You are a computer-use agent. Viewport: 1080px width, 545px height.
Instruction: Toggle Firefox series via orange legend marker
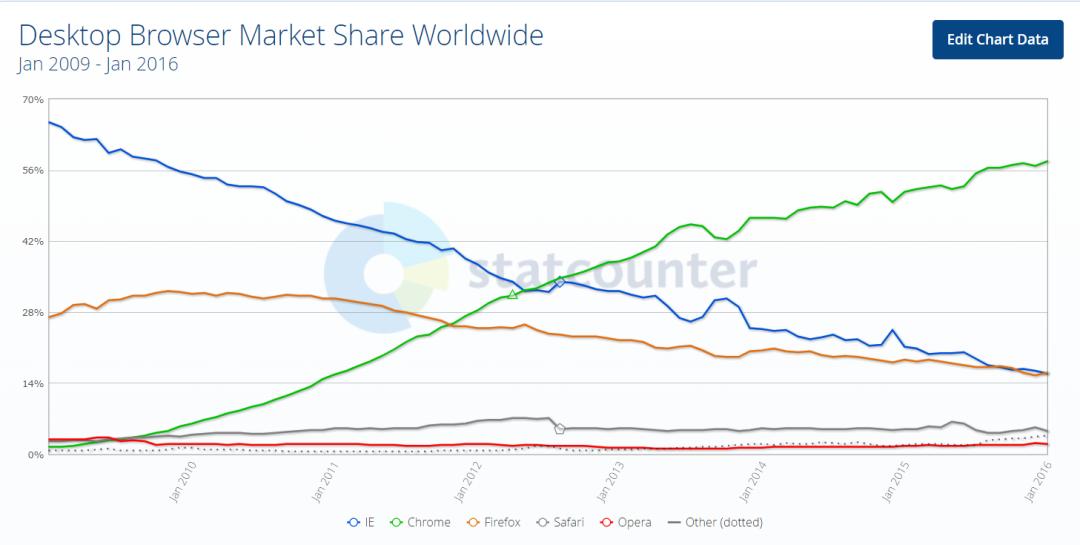pyautogui.click(x=473, y=523)
